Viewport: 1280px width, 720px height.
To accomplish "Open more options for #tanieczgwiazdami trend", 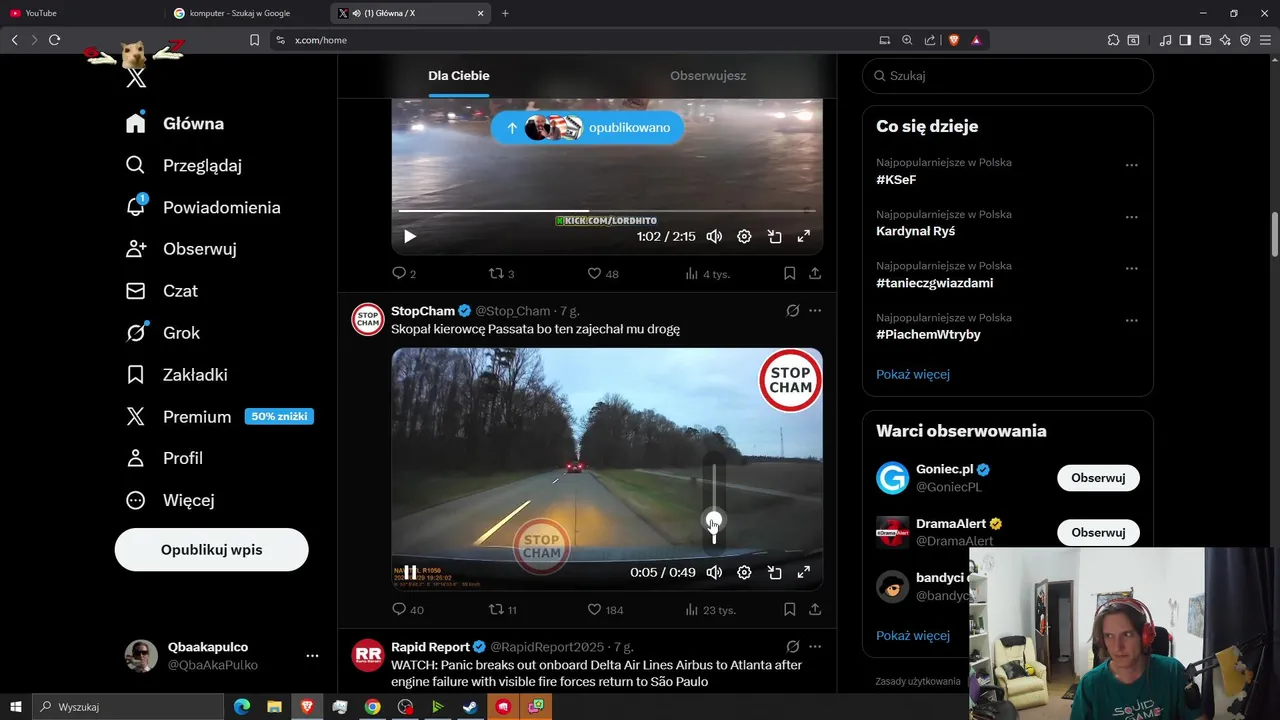I will pos(1132,269).
